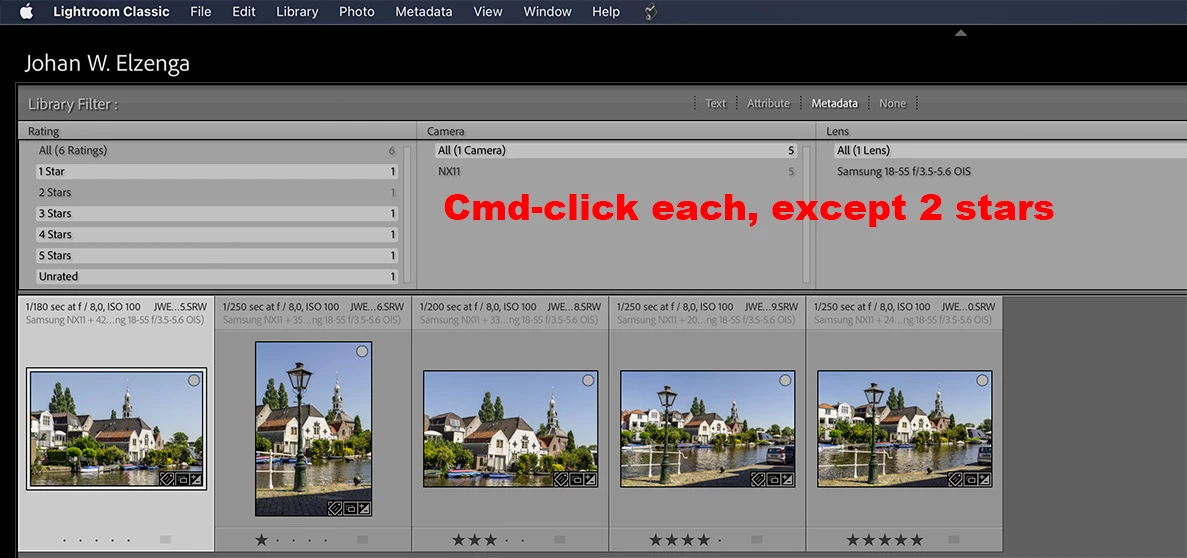Open the View menu
This screenshot has height=558, width=1187.
pos(488,11)
